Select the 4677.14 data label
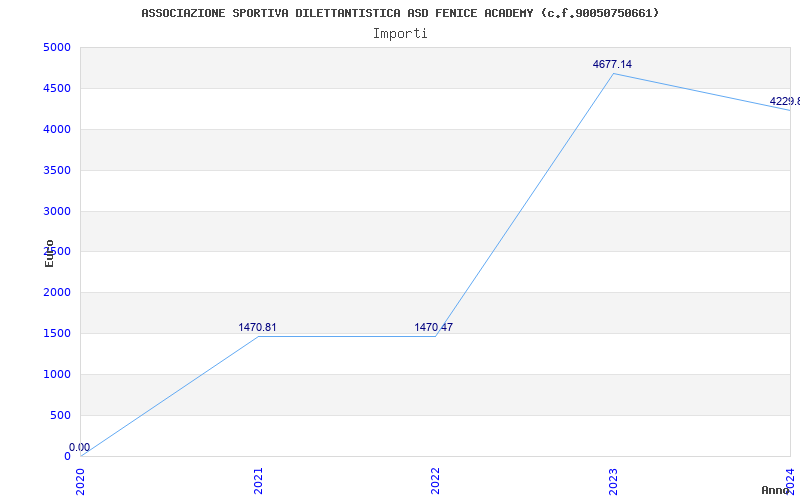The height and width of the screenshot is (500, 800). pyautogui.click(x=612, y=64)
